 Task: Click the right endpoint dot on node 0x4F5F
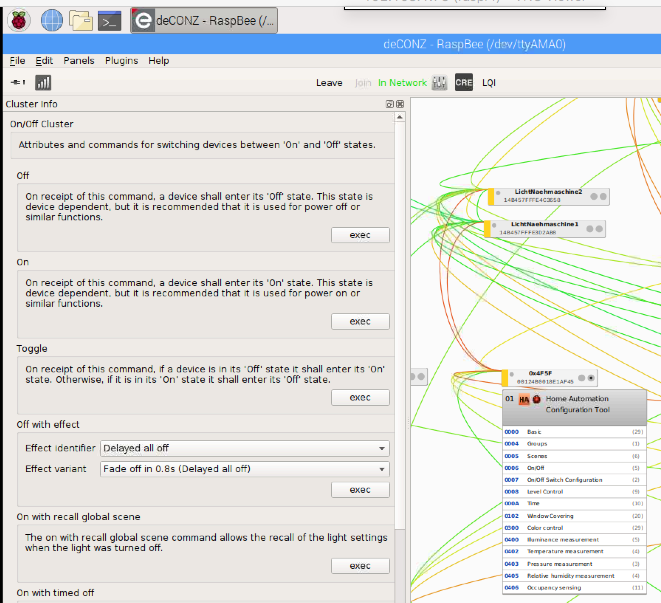coord(591,378)
